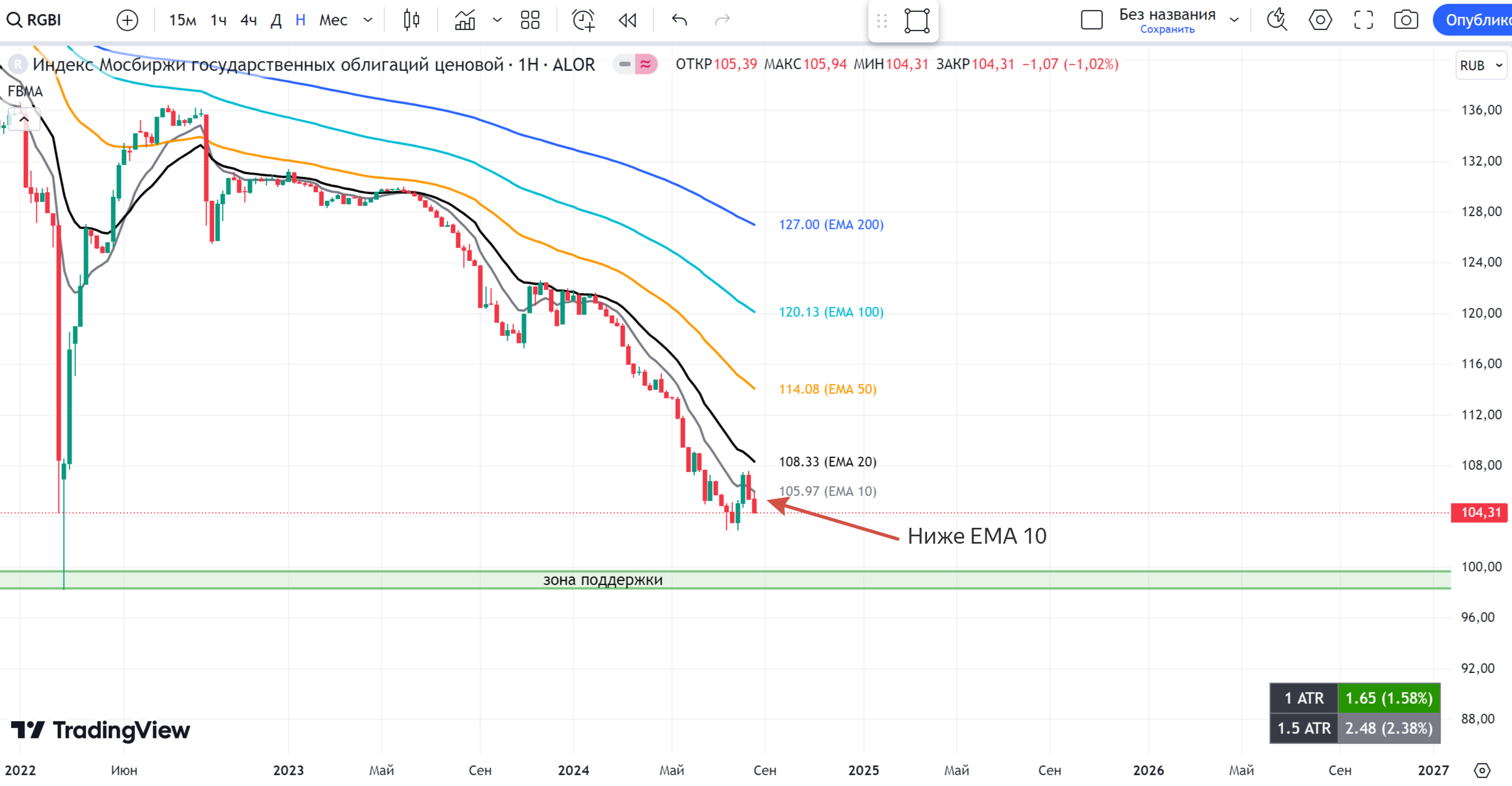The height and width of the screenshot is (786, 1512).
Task: Take a chart snapshot with the camera icon
Action: coord(1406,20)
